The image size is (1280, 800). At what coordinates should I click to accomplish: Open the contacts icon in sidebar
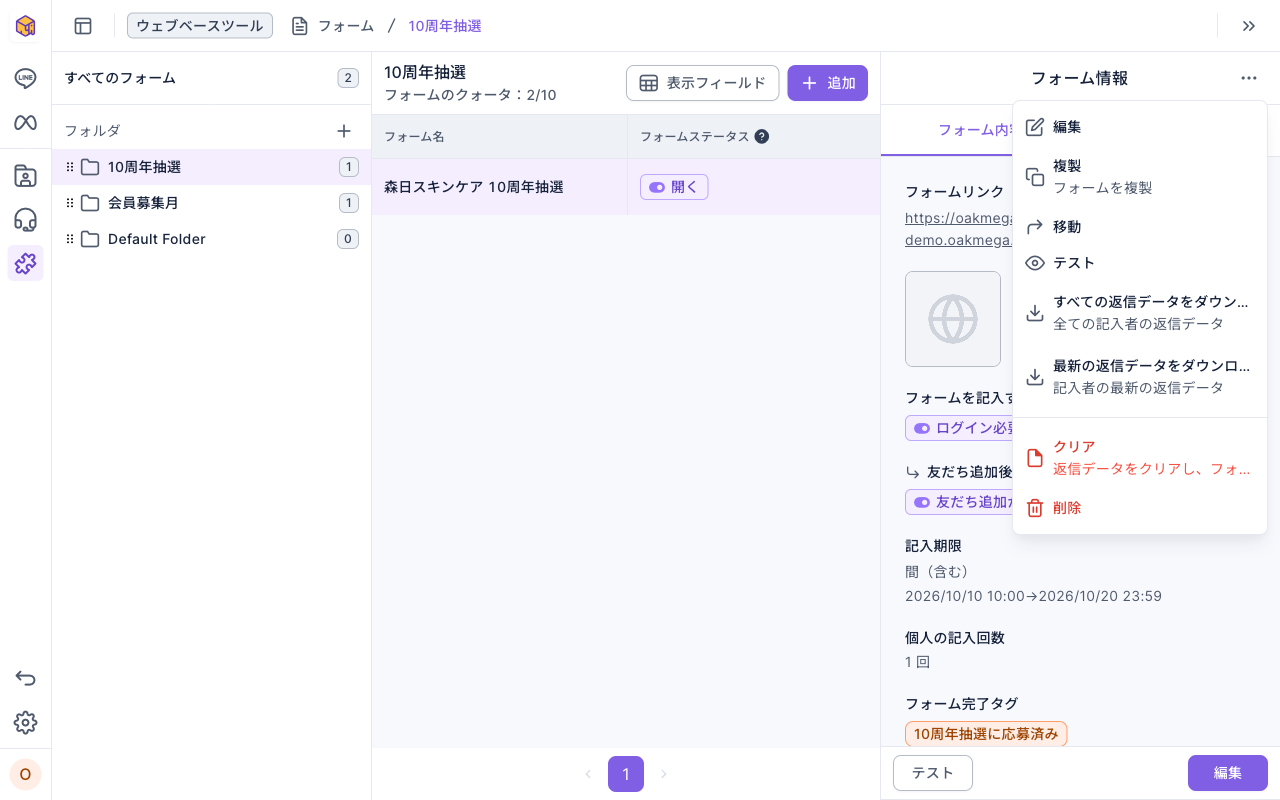coord(25,176)
